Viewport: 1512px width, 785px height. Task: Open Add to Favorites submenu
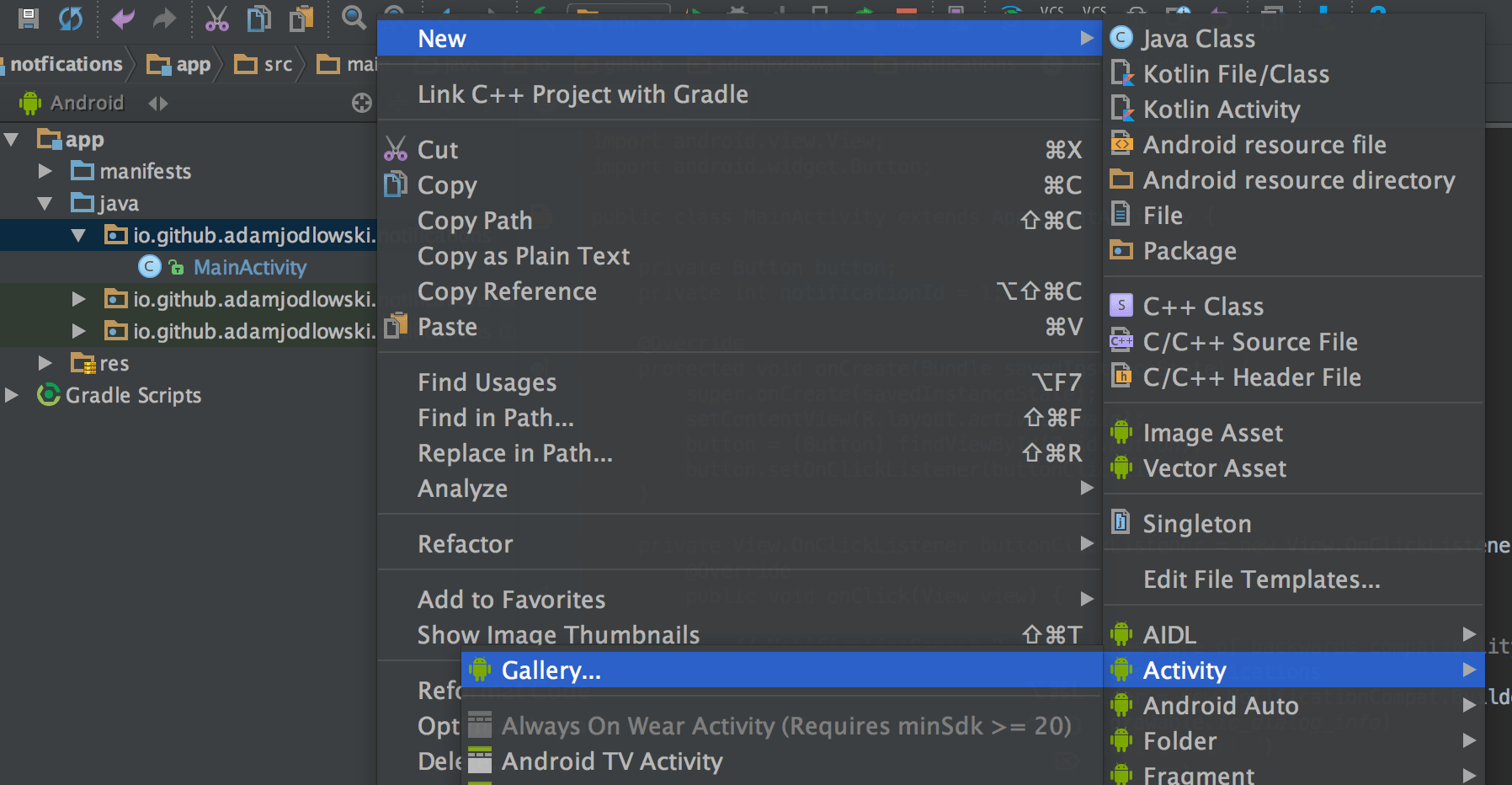point(739,600)
